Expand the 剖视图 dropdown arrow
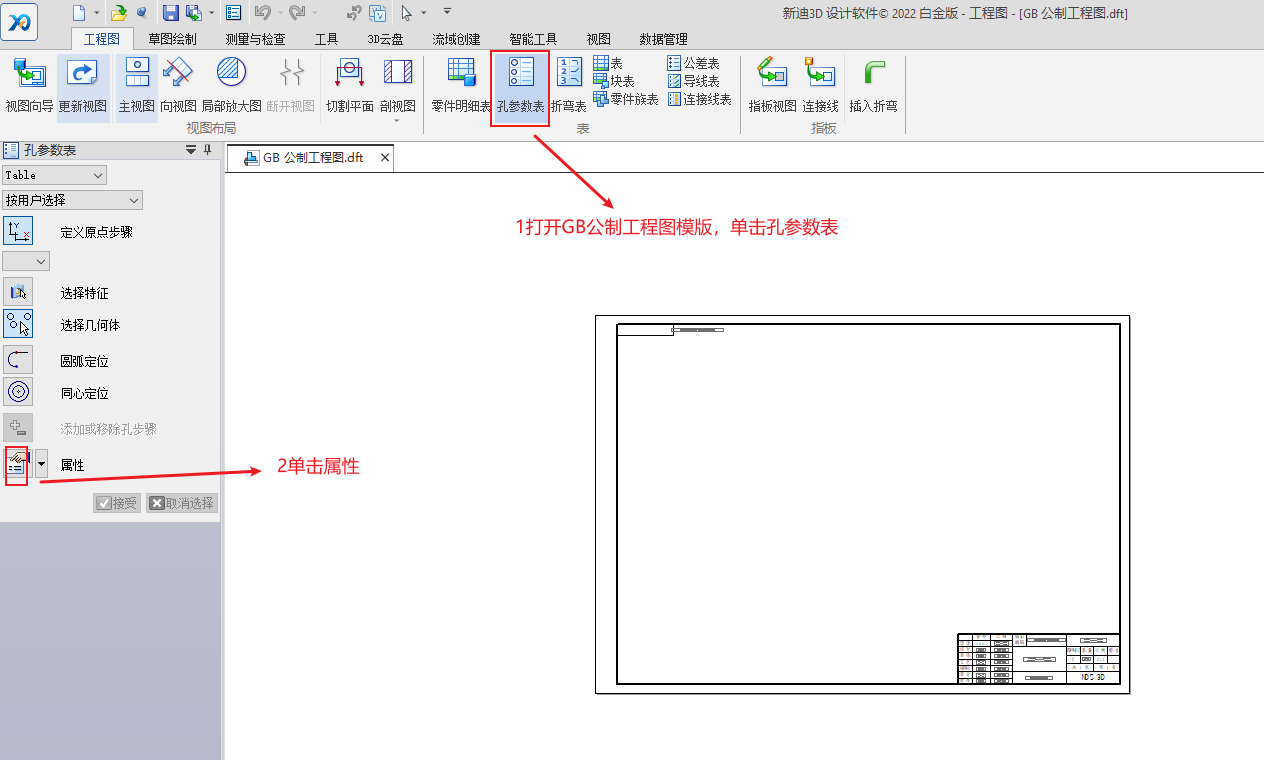The image size is (1264, 760). [397, 121]
